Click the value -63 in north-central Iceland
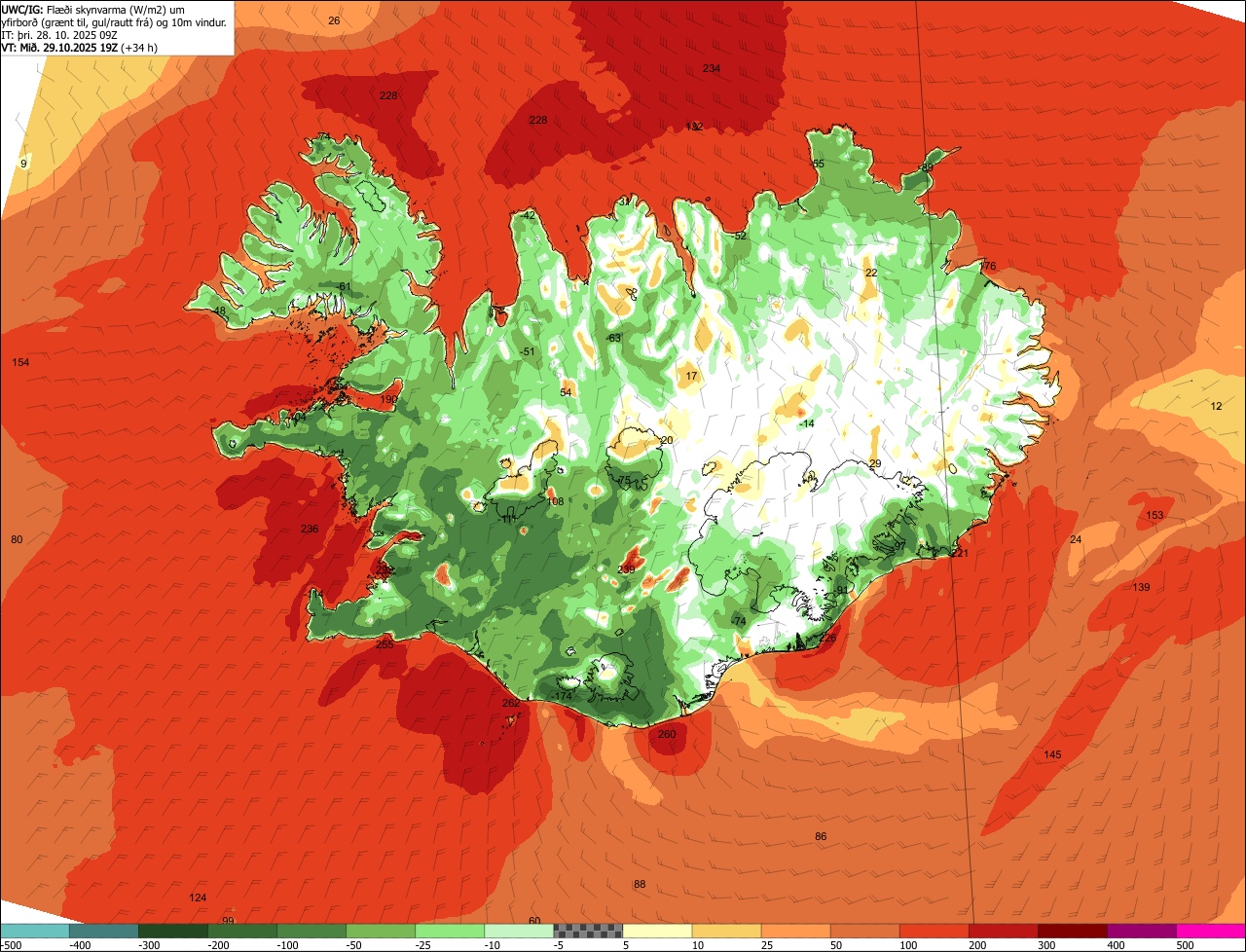This screenshot has height=952, width=1246. point(613,338)
